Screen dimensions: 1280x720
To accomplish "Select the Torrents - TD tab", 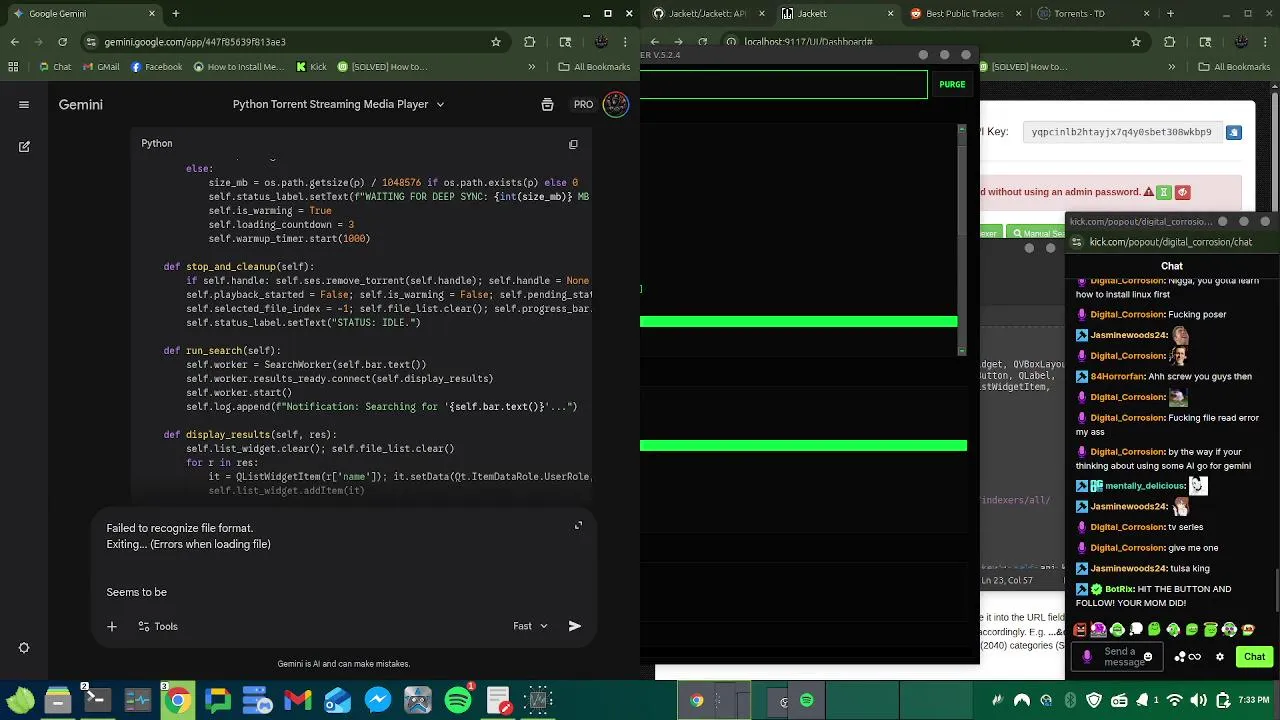I will pyautogui.click(x=1093, y=14).
